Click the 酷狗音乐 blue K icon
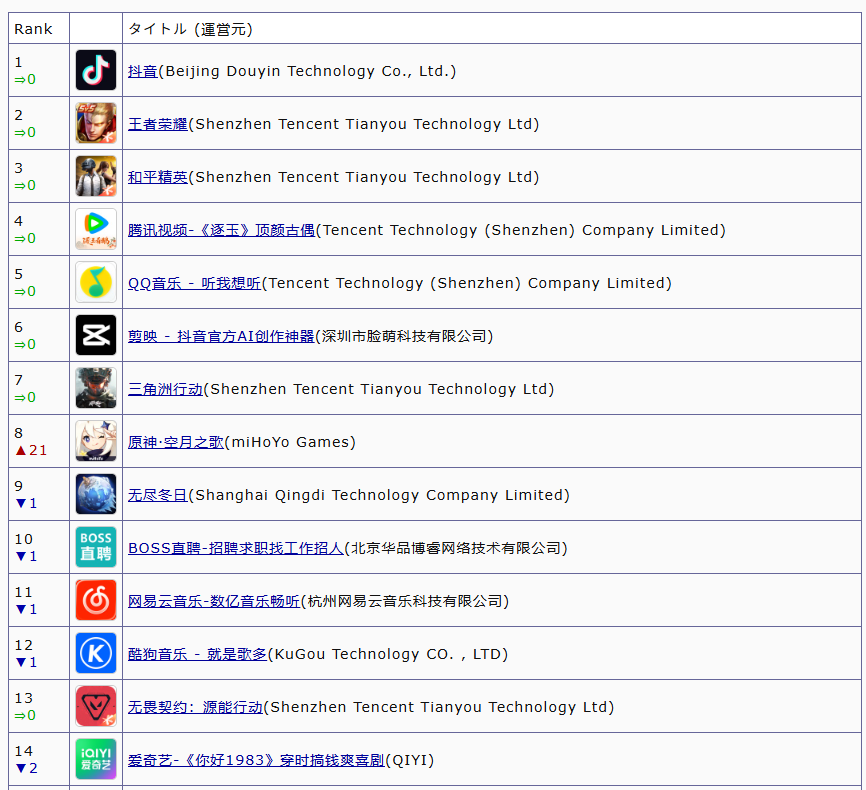Image resolution: width=866 pixels, height=790 pixels. [x=96, y=654]
